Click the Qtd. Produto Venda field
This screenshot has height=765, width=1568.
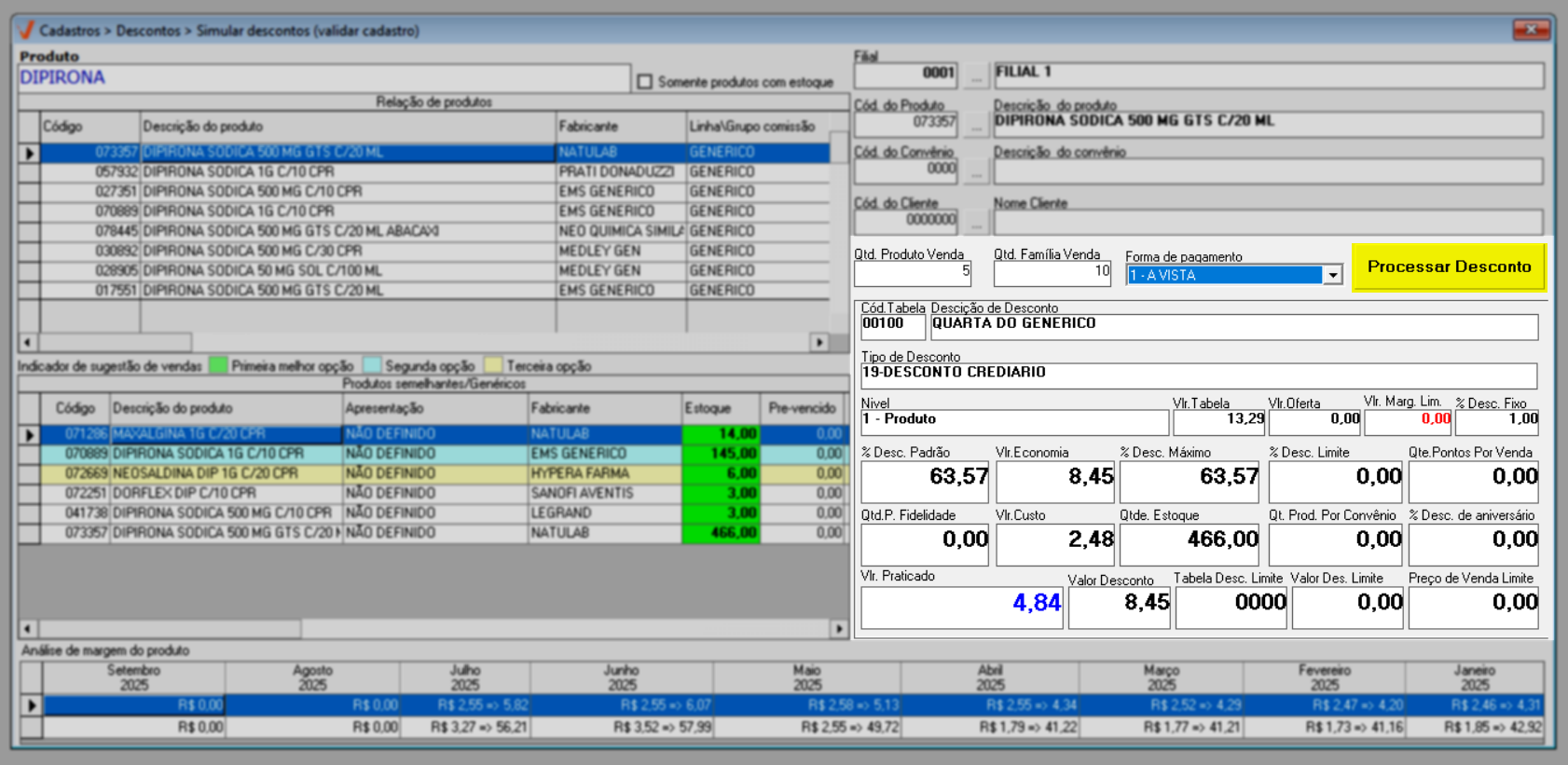point(912,273)
